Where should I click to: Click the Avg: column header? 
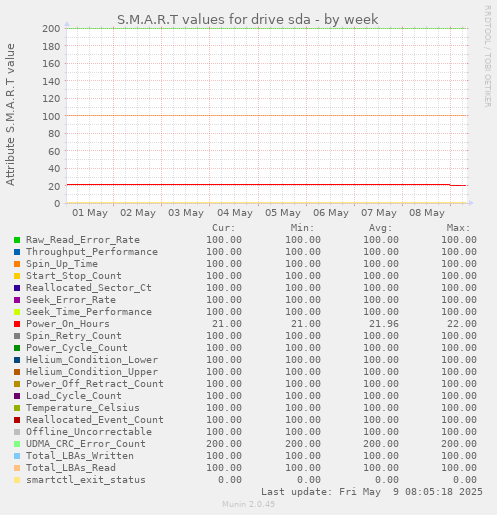click(x=380, y=228)
